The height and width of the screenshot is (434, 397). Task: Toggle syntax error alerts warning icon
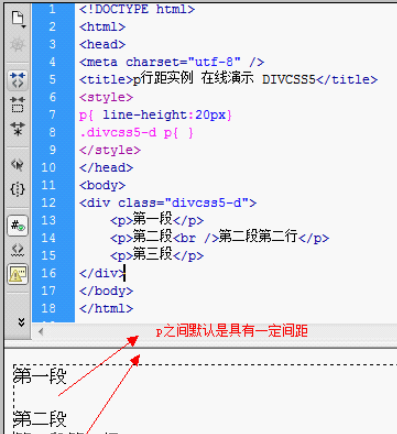(x=18, y=274)
